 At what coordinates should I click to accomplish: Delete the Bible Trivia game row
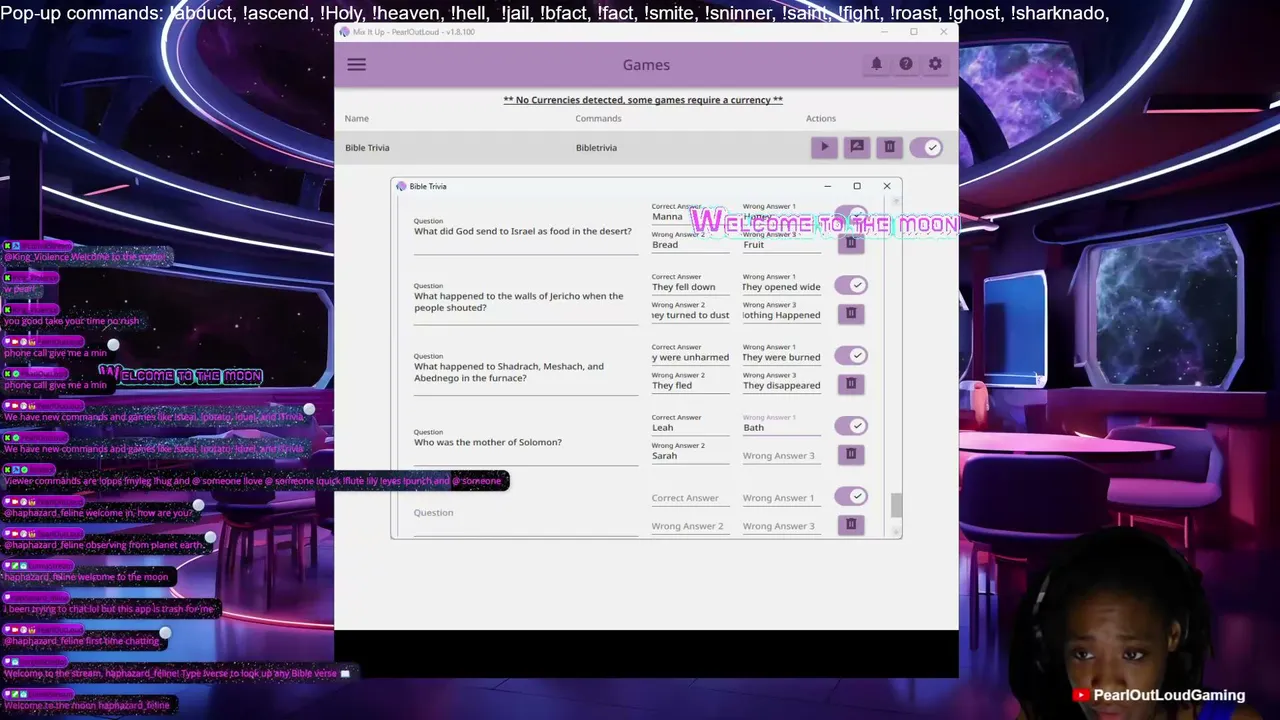tap(889, 147)
